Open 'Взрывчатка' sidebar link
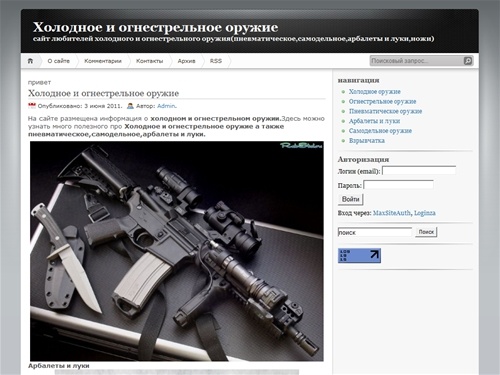The width and height of the screenshot is (500, 375). [367, 141]
